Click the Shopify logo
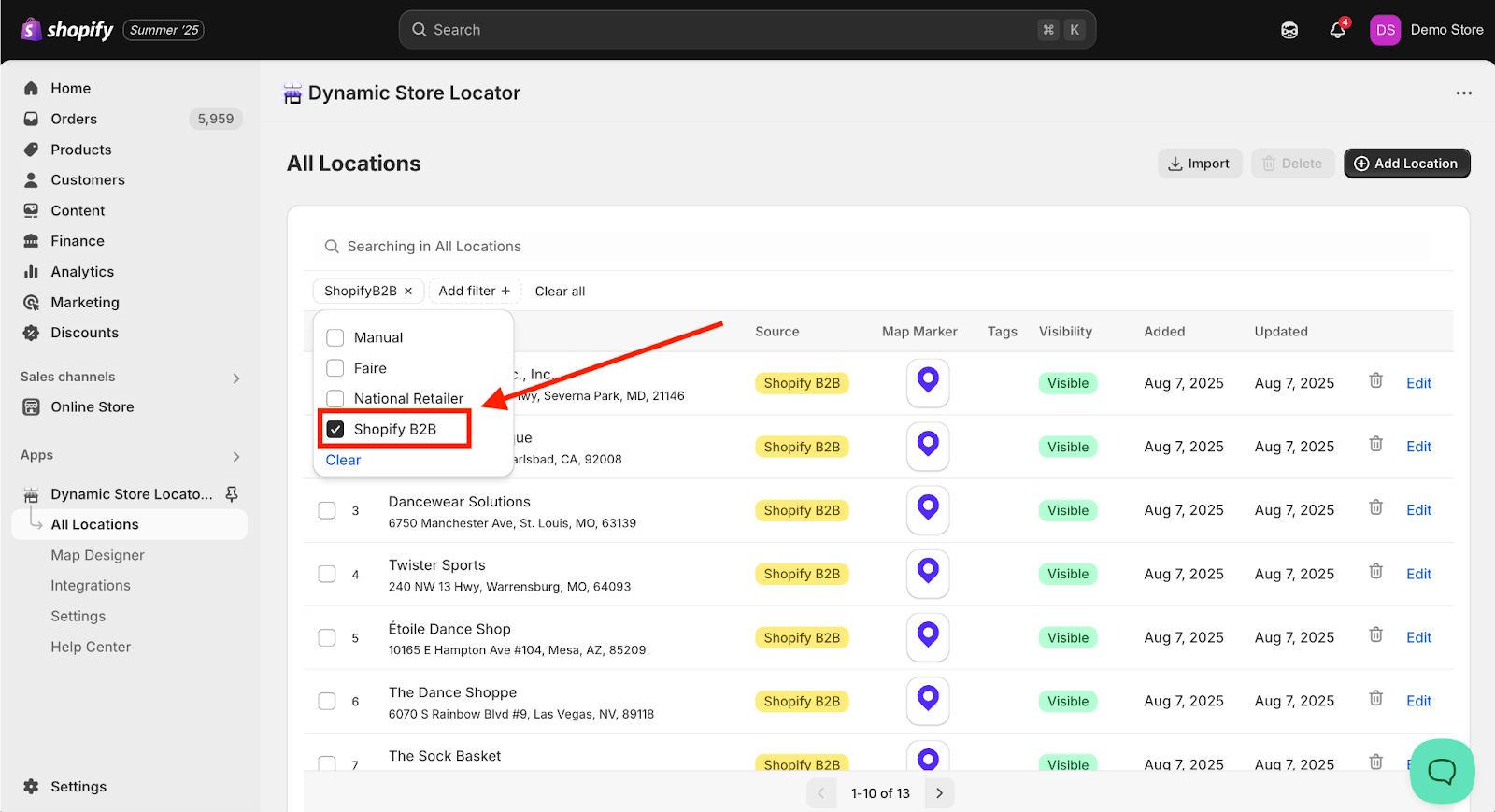 click(67, 30)
